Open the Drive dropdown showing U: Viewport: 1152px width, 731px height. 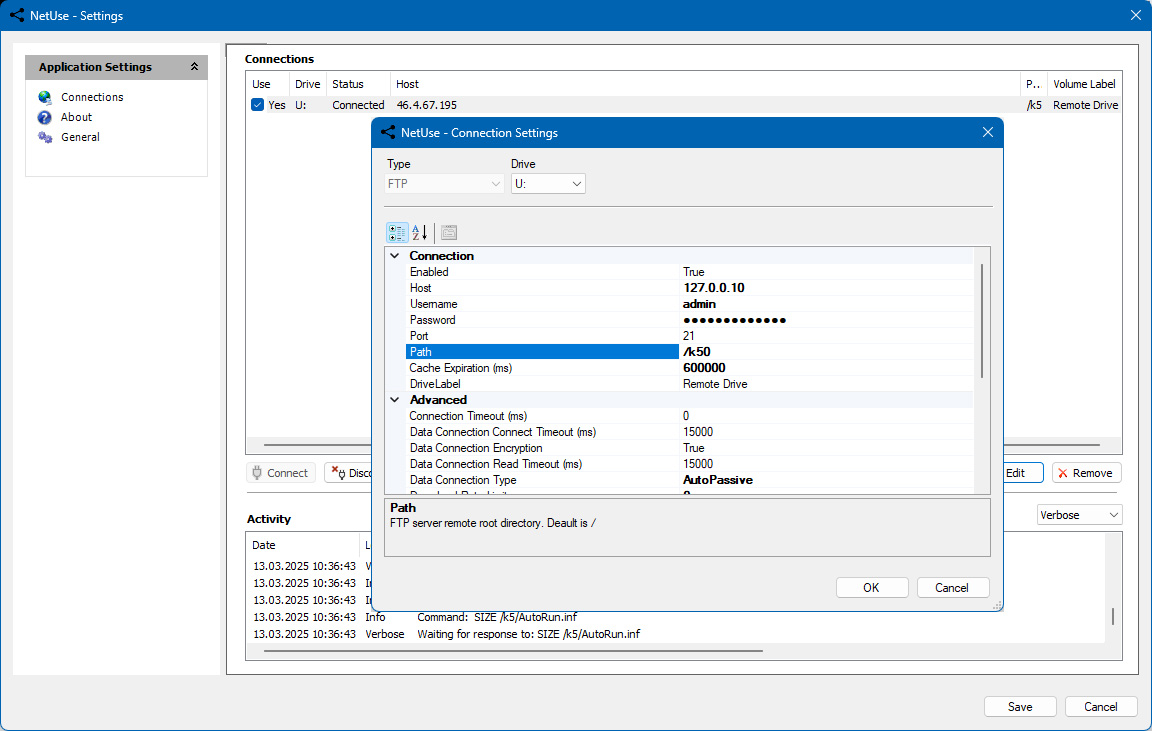(548, 184)
